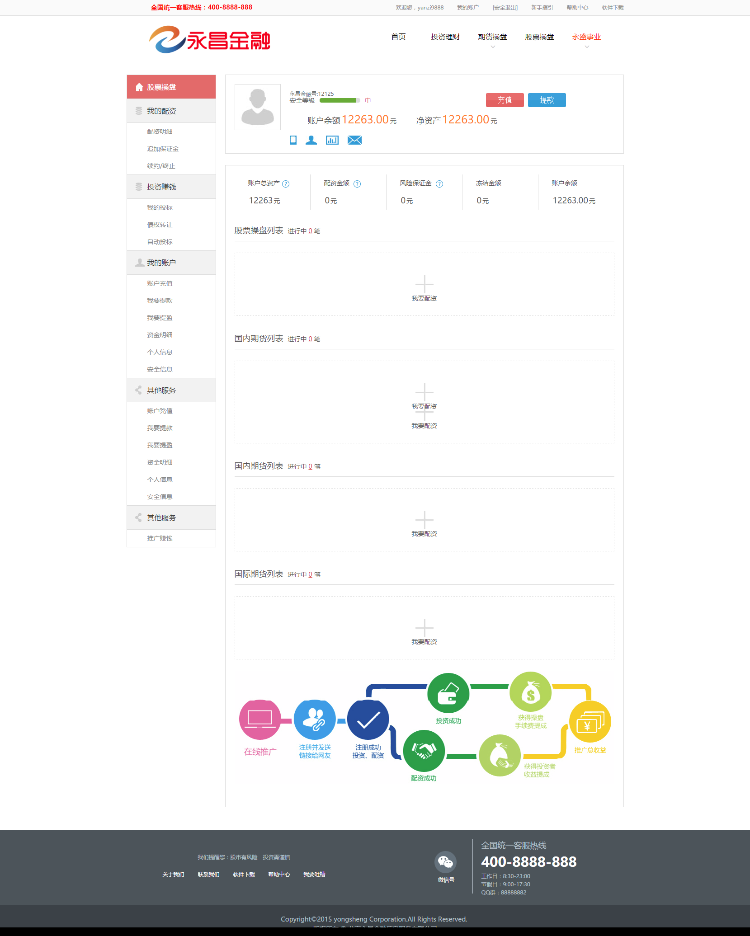Collapse the 其他服务 section above 推广赚钱
The height and width of the screenshot is (936, 750).
pos(171,518)
